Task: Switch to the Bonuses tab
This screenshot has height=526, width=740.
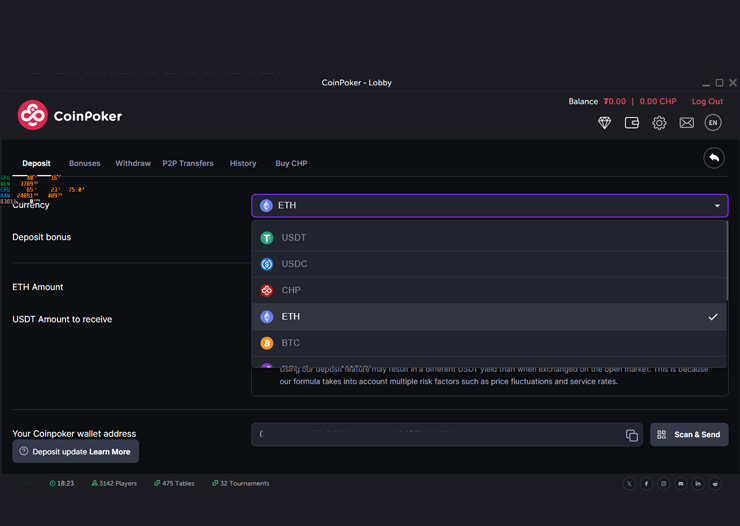Action: 84,163
